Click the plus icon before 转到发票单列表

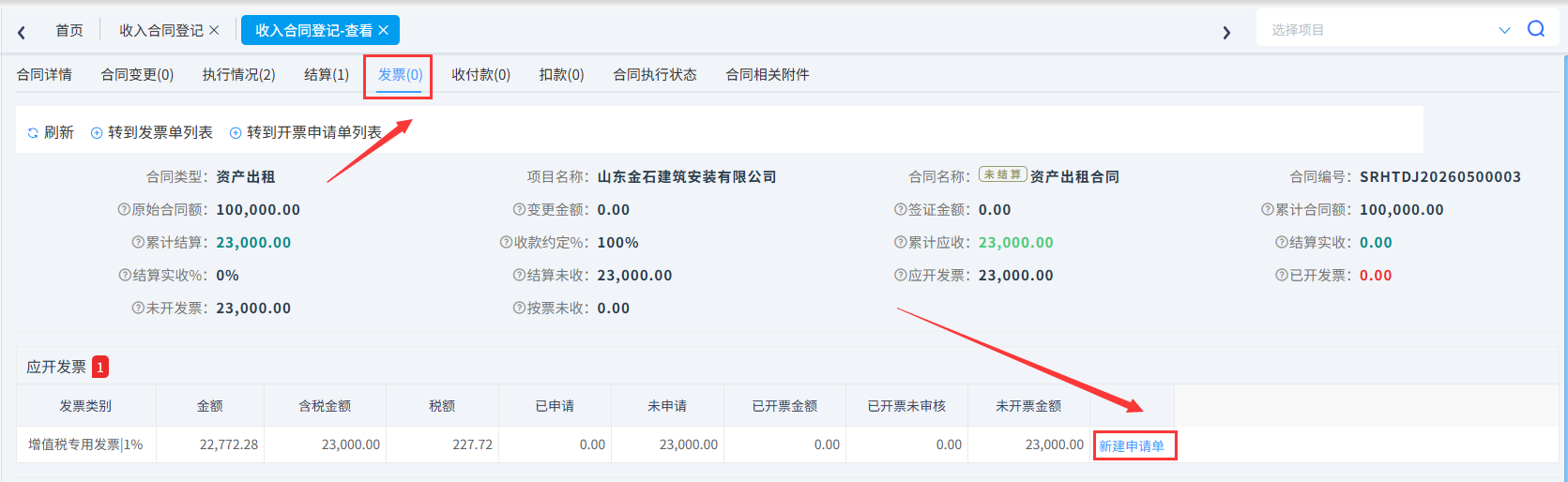coord(97,133)
